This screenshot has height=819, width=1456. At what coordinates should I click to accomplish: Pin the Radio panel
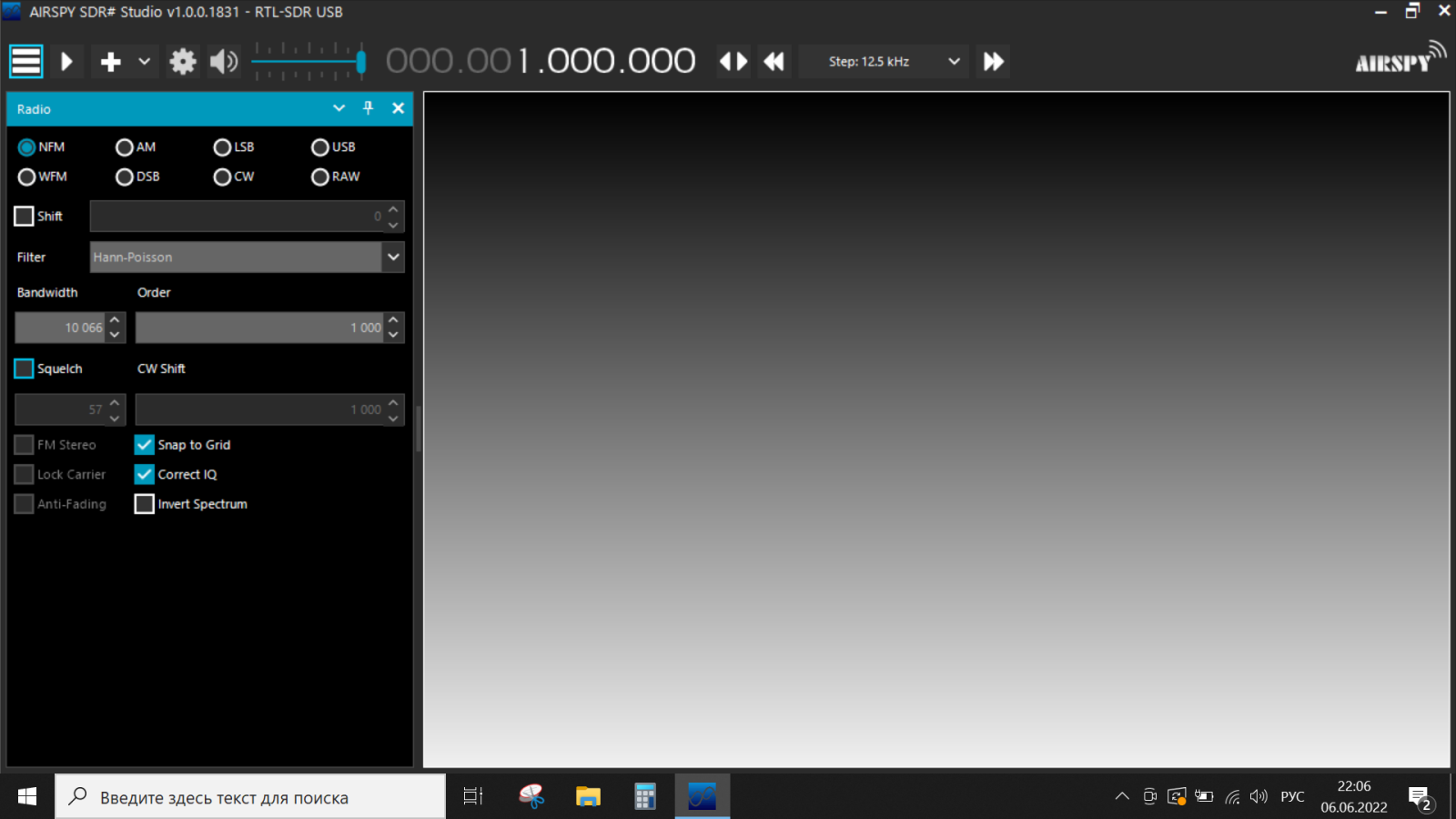tap(369, 108)
